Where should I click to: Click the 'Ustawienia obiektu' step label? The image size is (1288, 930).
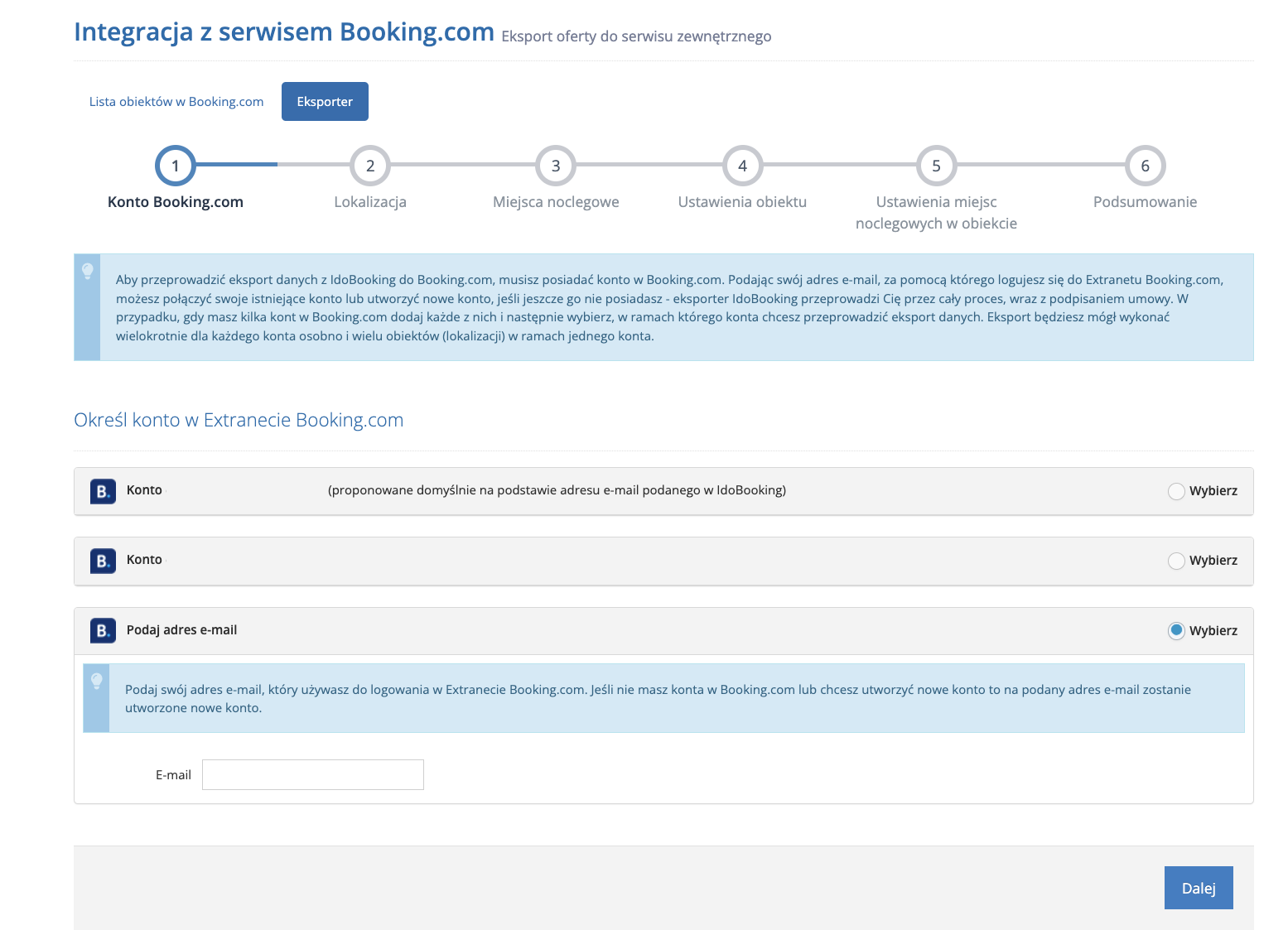[742, 202]
